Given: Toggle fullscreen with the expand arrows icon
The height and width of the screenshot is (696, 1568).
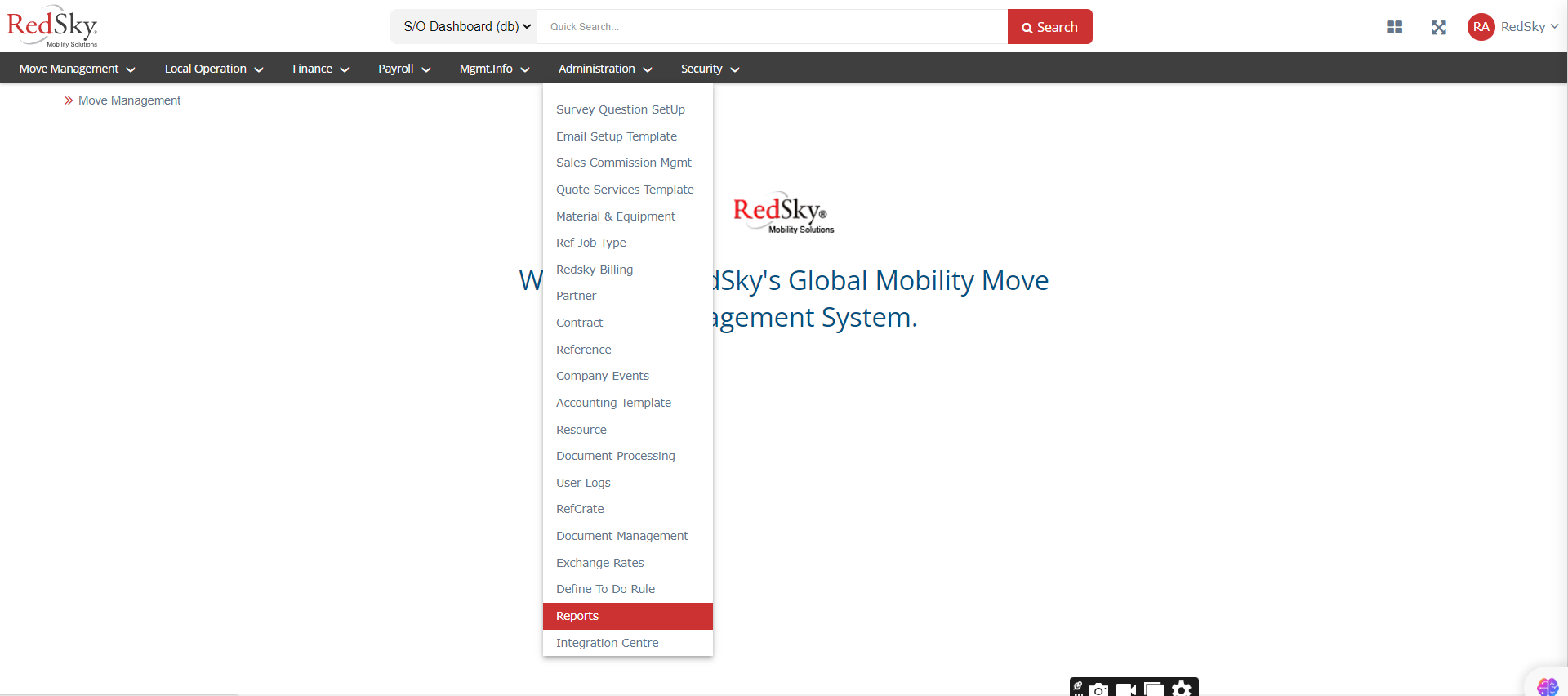Looking at the screenshot, I should tap(1439, 27).
